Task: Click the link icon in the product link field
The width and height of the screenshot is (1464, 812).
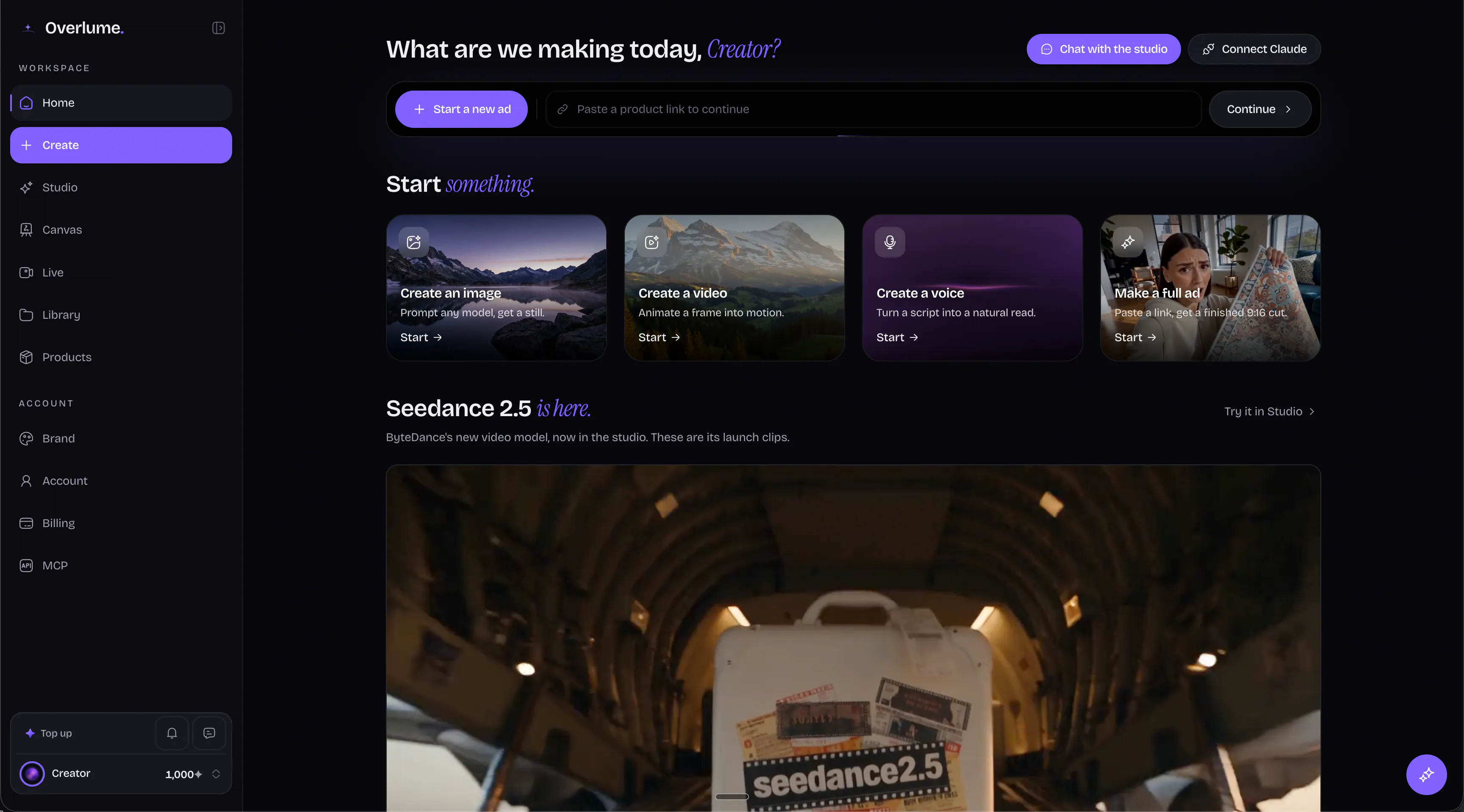Action: point(563,109)
